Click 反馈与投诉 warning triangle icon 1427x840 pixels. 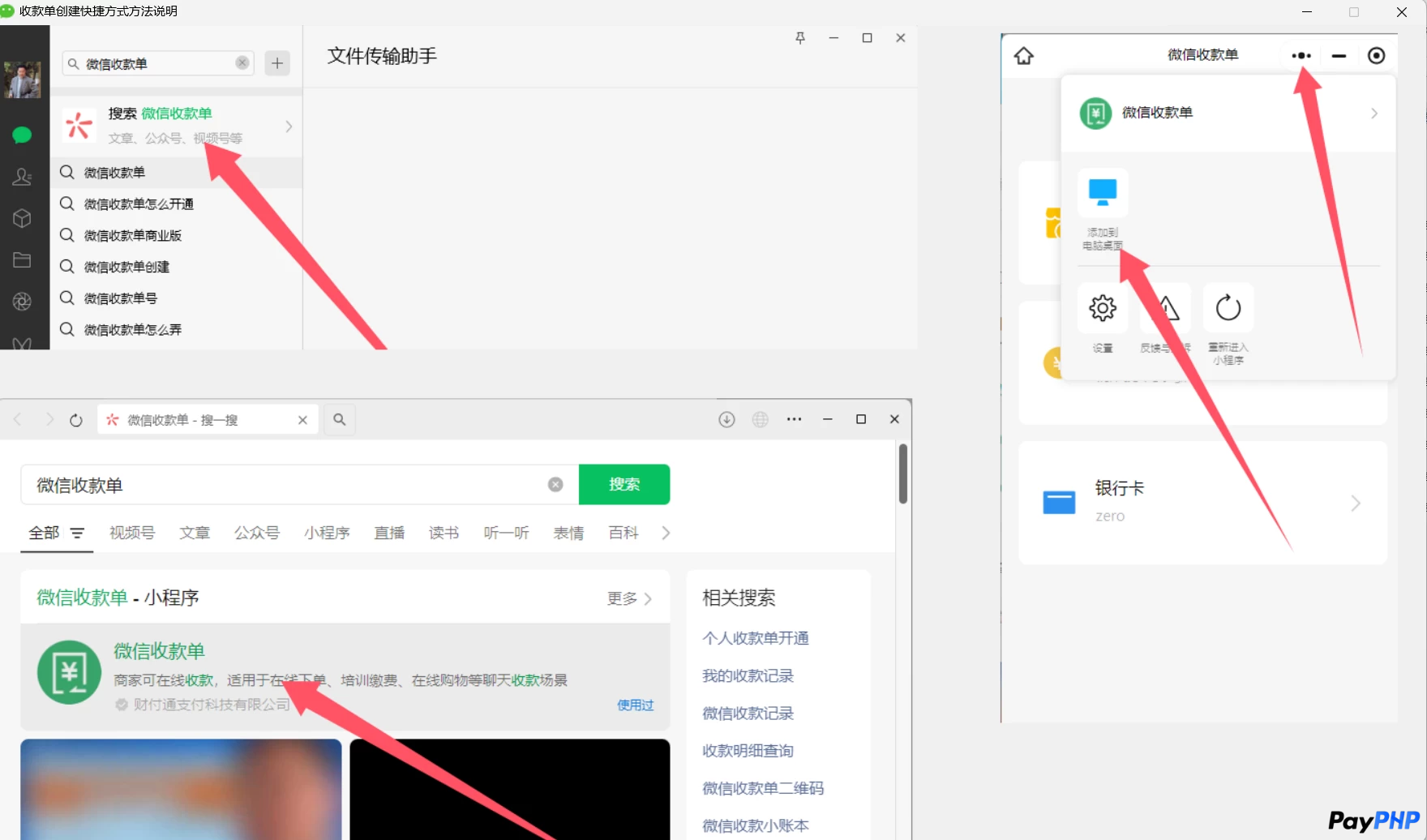pos(1165,308)
